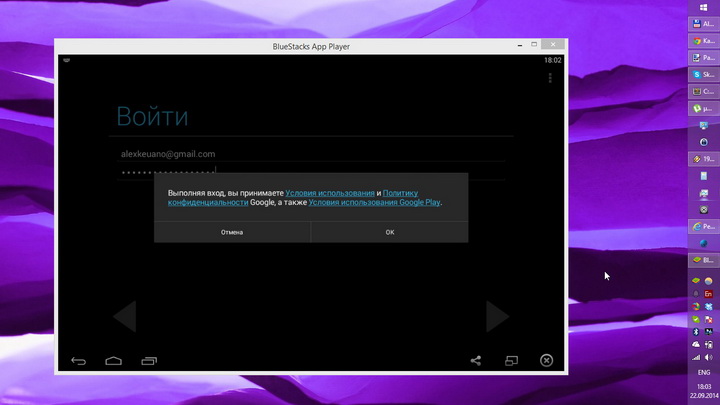The width and height of the screenshot is (720, 405).
Task: Tap the right next arrow
Action: [497, 316]
